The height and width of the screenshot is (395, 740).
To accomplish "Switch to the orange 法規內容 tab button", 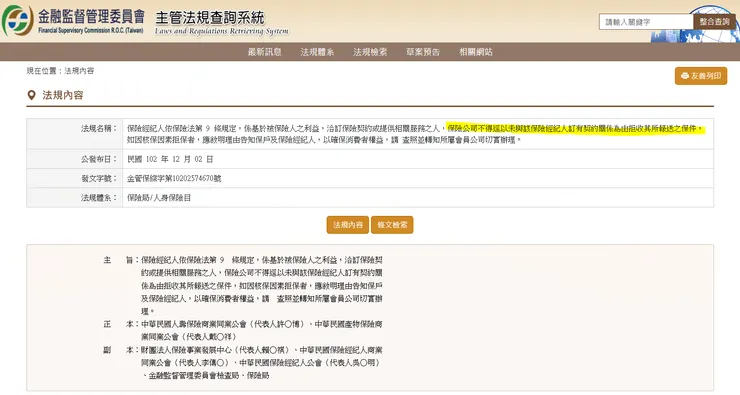I will (347, 225).
